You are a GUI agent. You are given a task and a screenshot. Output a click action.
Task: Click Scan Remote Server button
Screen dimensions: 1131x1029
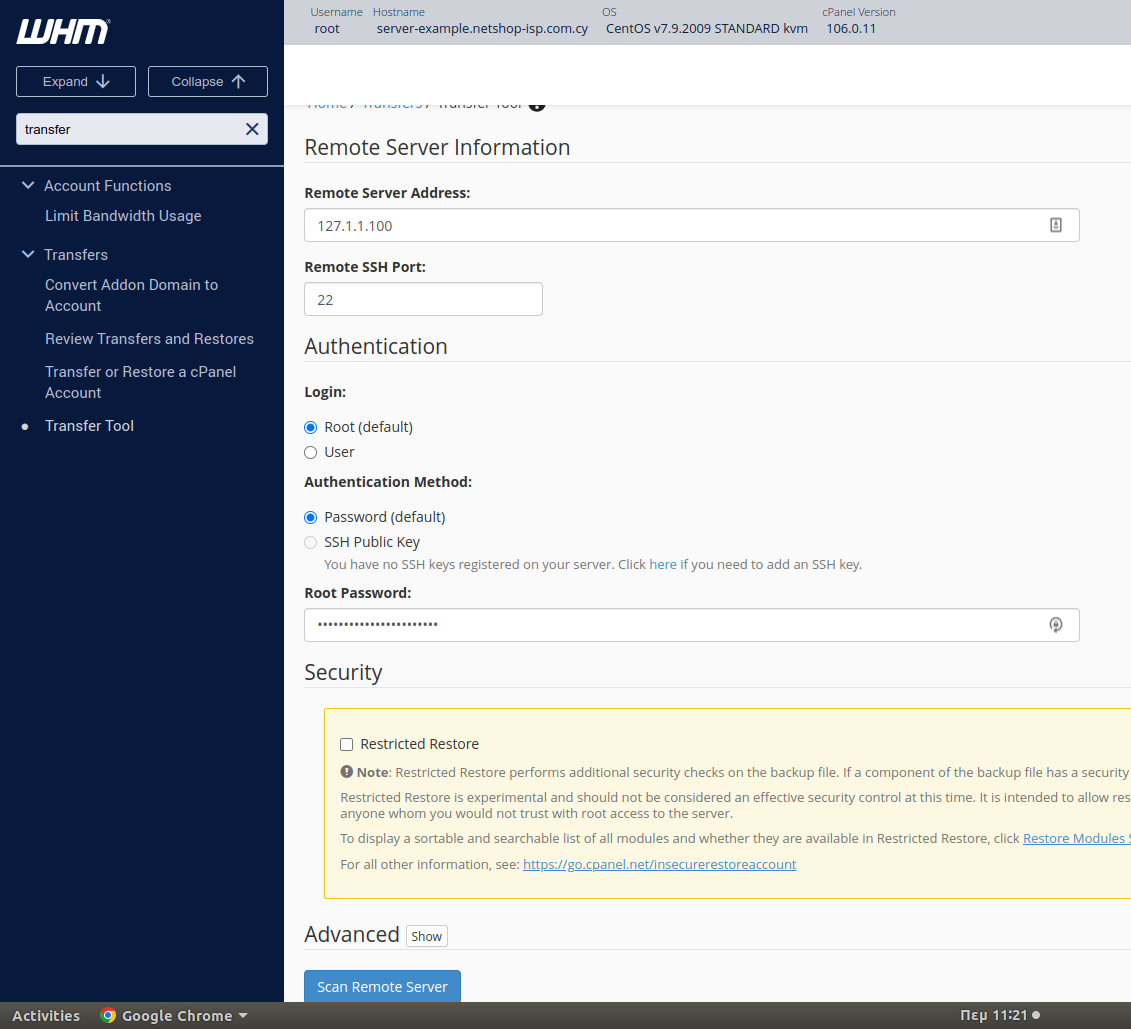382,986
